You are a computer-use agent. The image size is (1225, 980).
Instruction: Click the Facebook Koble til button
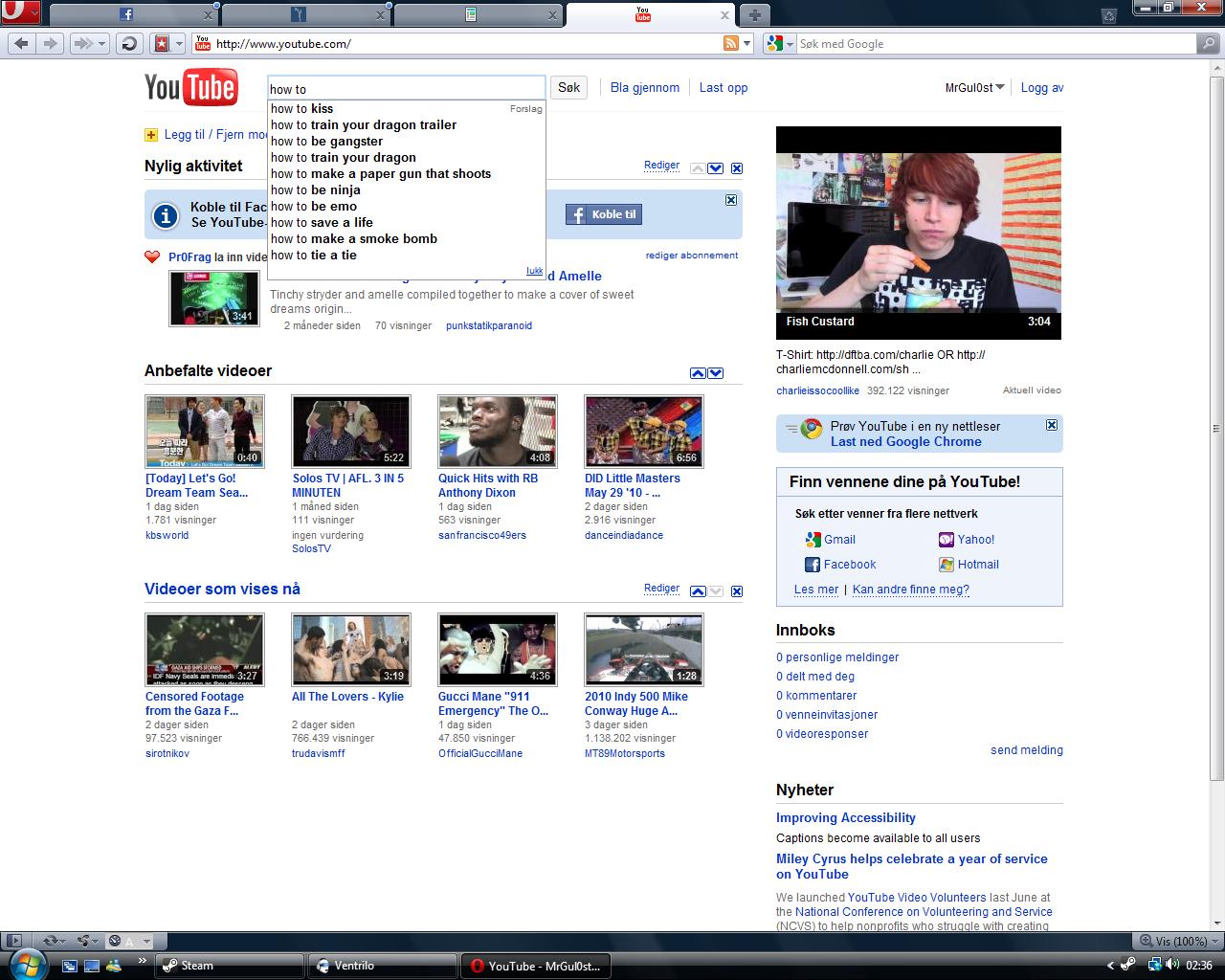[x=603, y=214]
